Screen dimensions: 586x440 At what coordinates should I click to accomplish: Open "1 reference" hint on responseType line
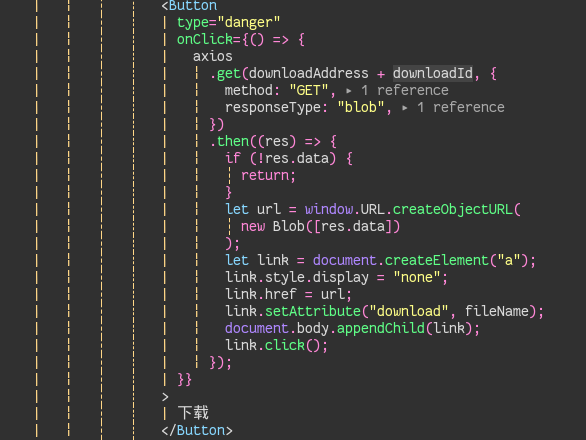point(461,108)
